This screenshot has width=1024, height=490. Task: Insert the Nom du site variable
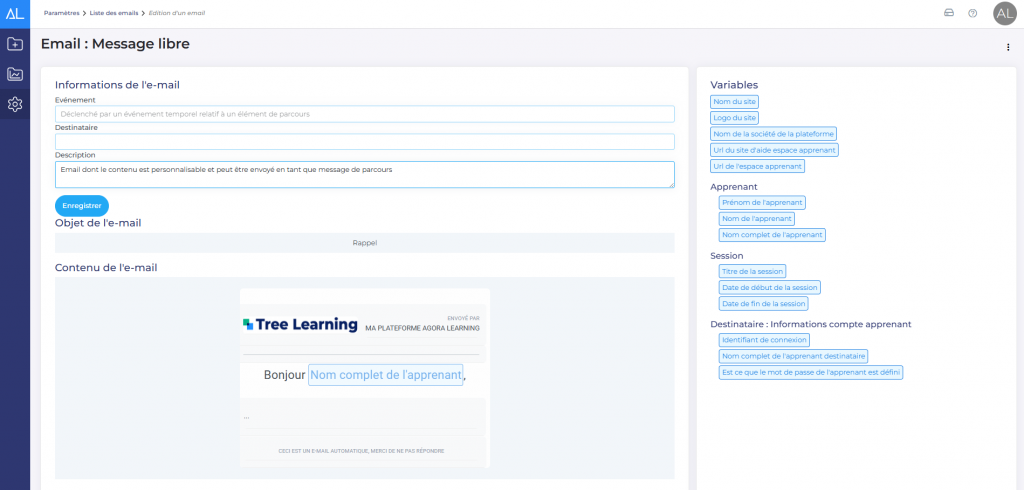coord(735,102)
